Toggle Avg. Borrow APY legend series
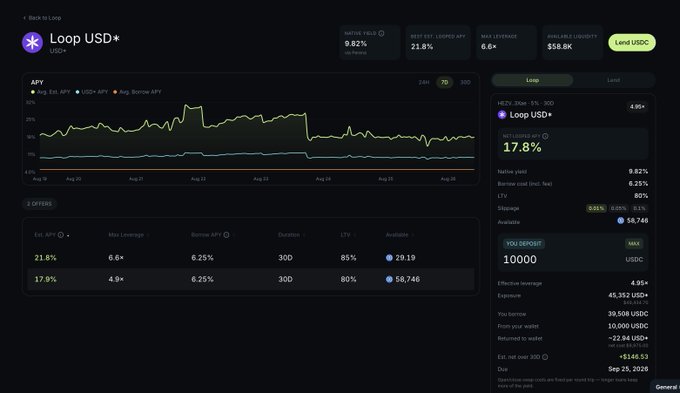 click(137, 92)
